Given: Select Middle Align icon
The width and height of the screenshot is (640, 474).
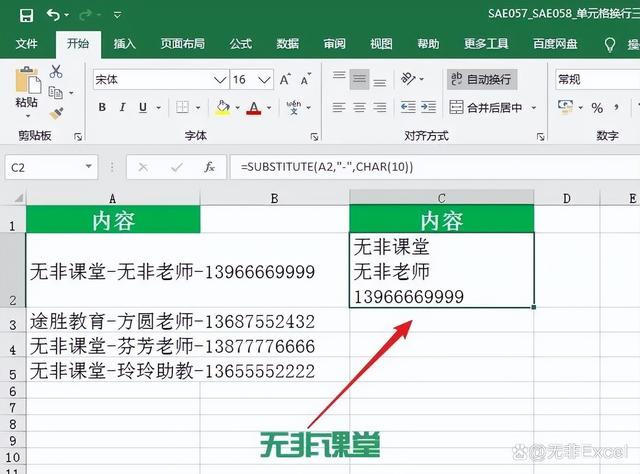Looking at the screenshot, I should [x=360, y=78].
